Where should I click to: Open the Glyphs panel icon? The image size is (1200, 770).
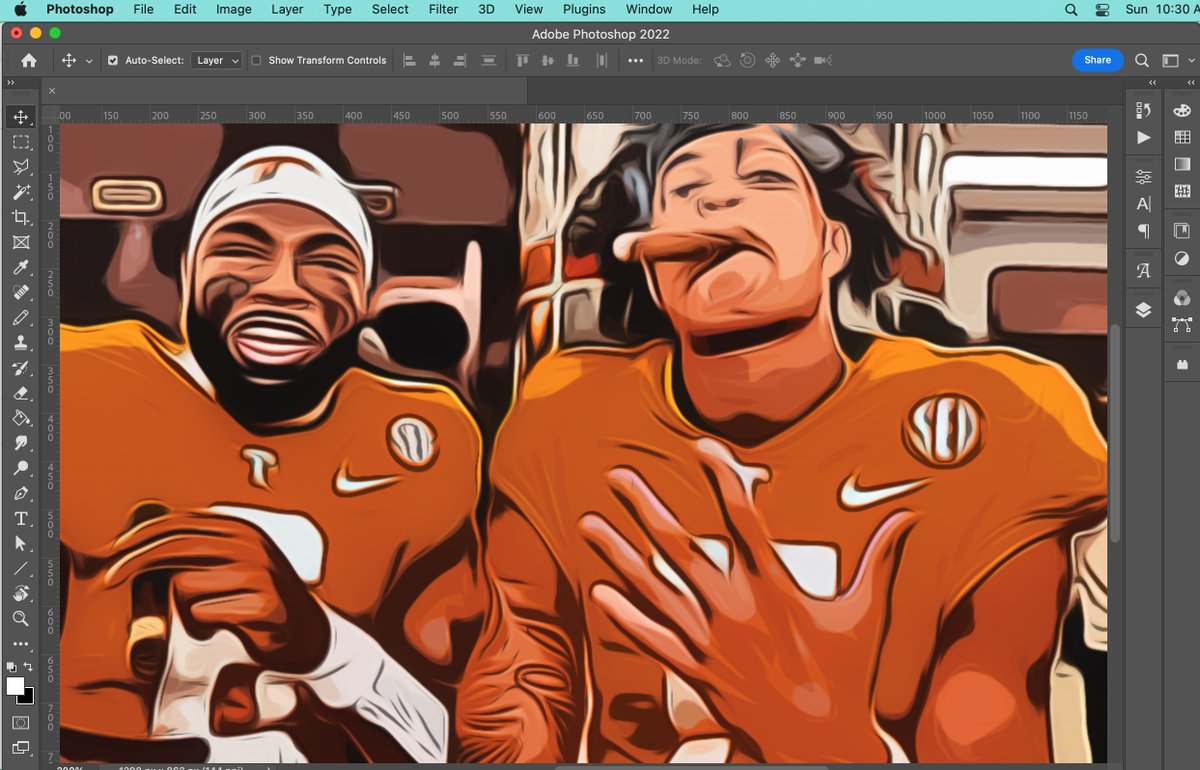pos(1144,271)
